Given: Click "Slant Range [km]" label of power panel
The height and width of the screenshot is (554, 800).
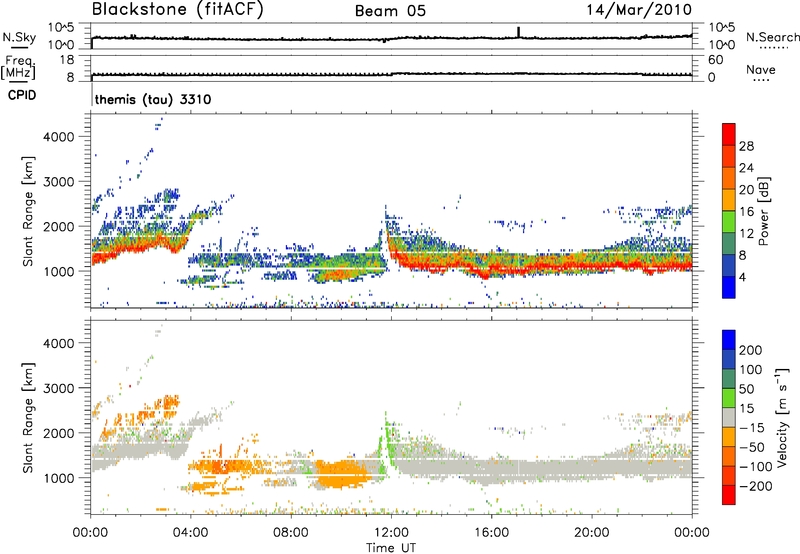Looking at the screenshot, I should (28, 211).
